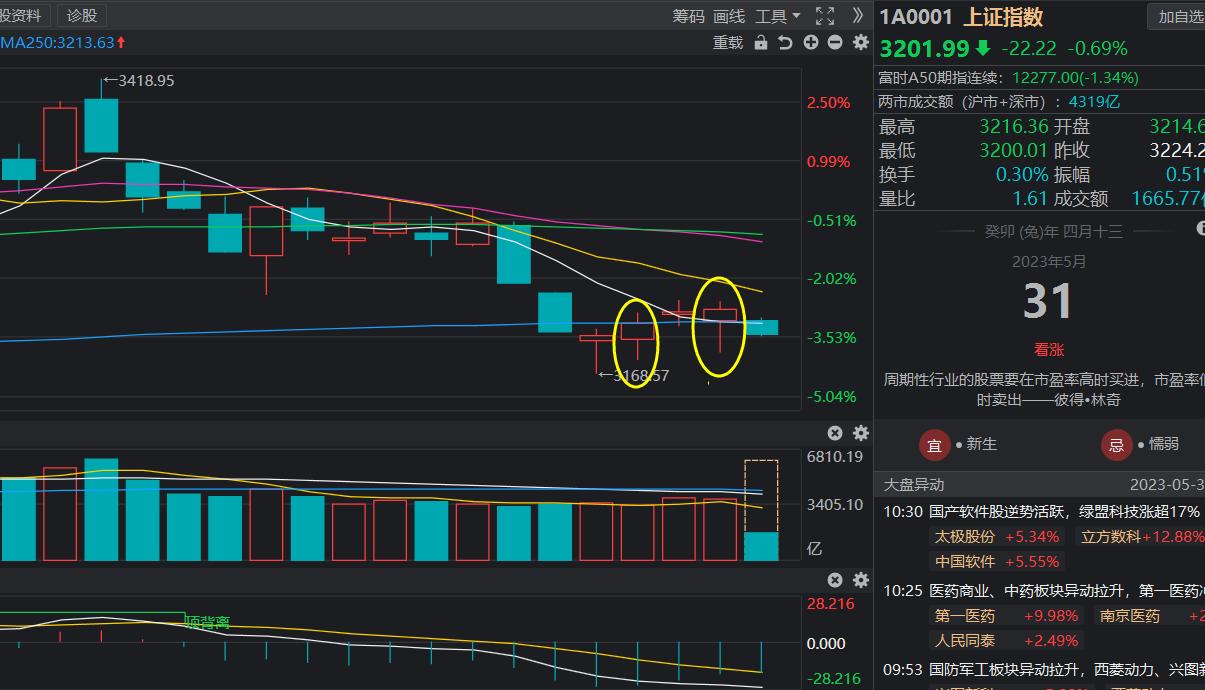Add index to watchlist via 加自选
This screenshot has height=690, width=1205.
click(x=1177, y=17)
